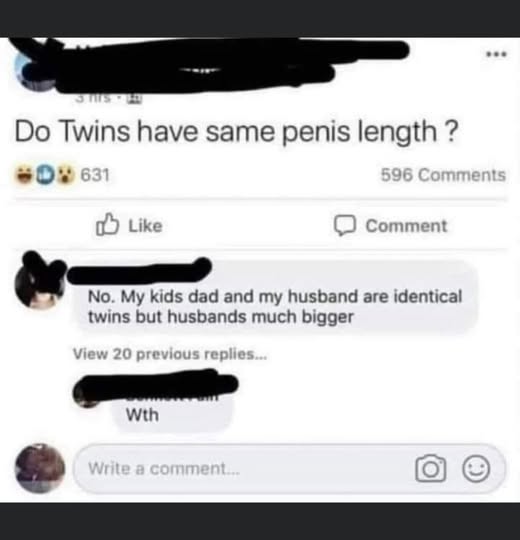Click the speech bubble Comment icon
520x540 pixels.
click(344, 225)
